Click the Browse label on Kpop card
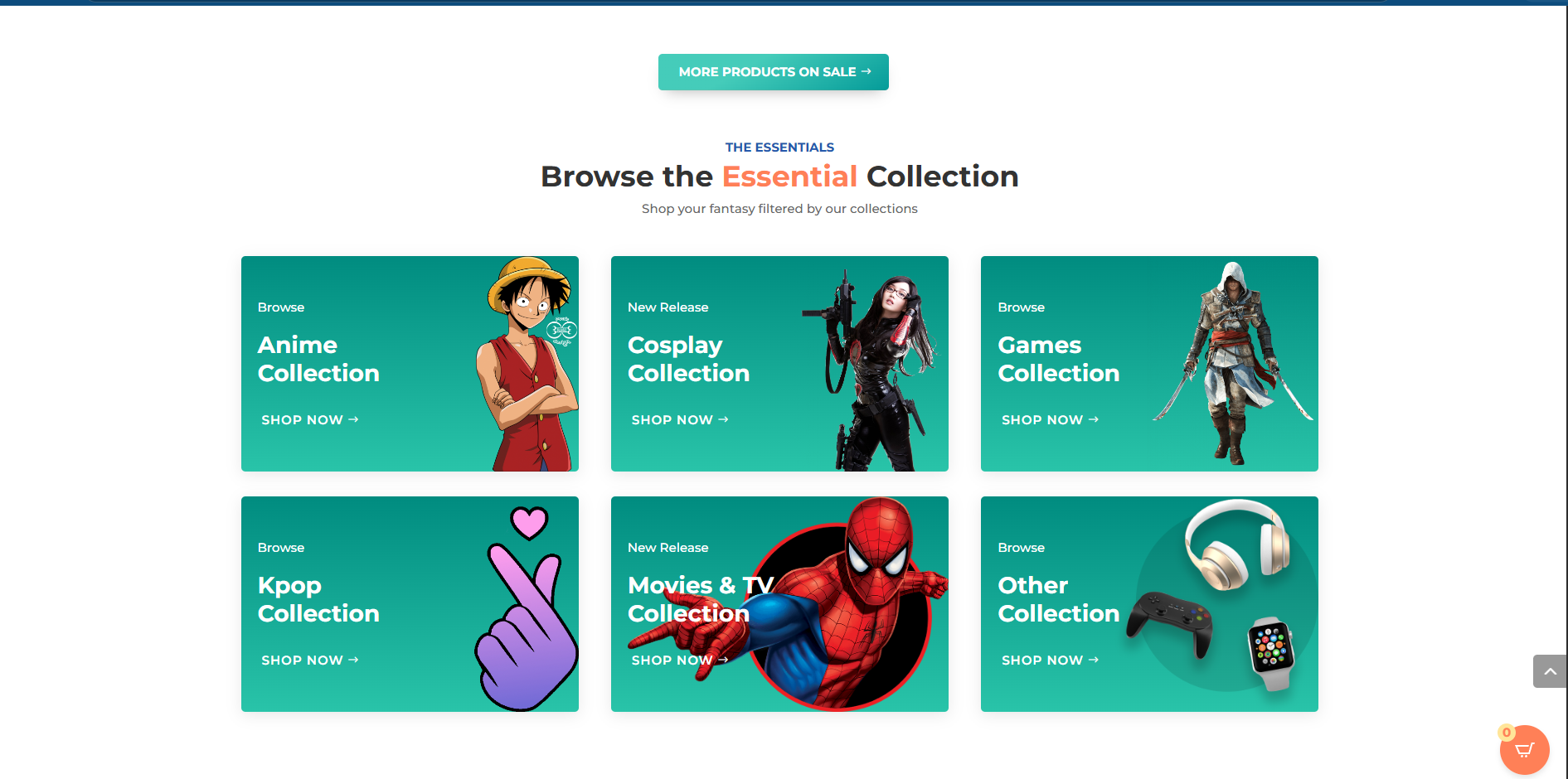Image resolution: width=1568 pixels, height=779 pixels. (281, 548)
